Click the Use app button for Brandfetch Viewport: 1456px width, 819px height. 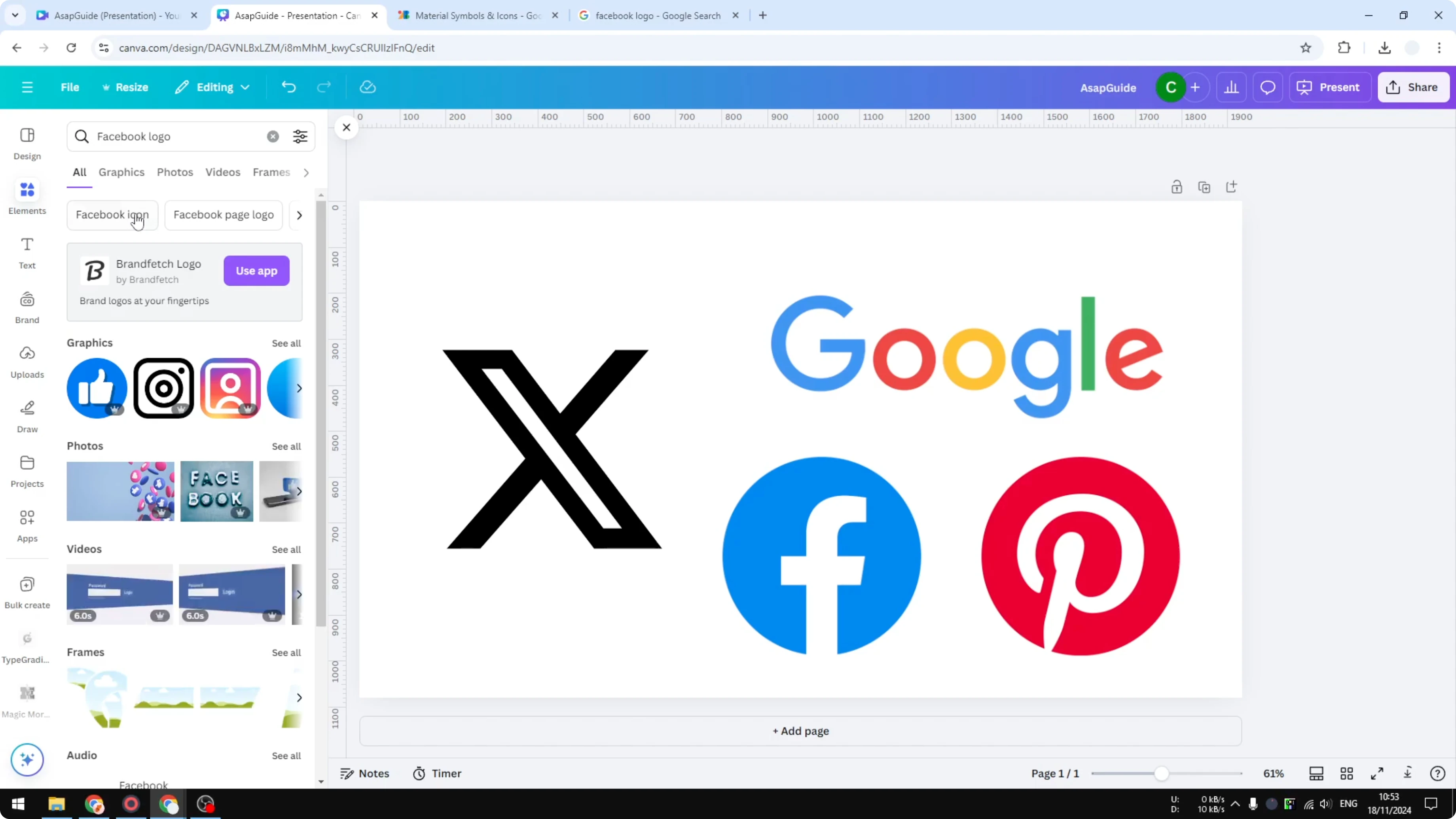click(256, 271)
